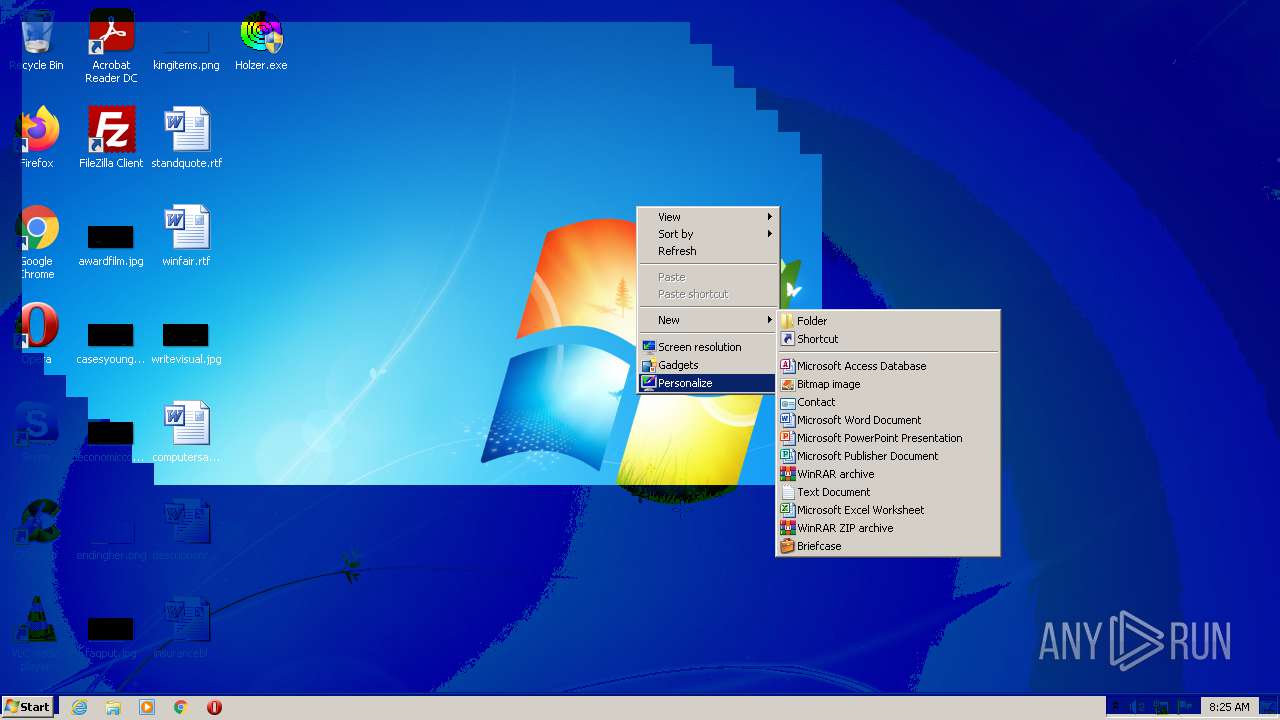Open Chrome from the taskbar
Screen dimensions: 1280x720
(x=181, y=707)
